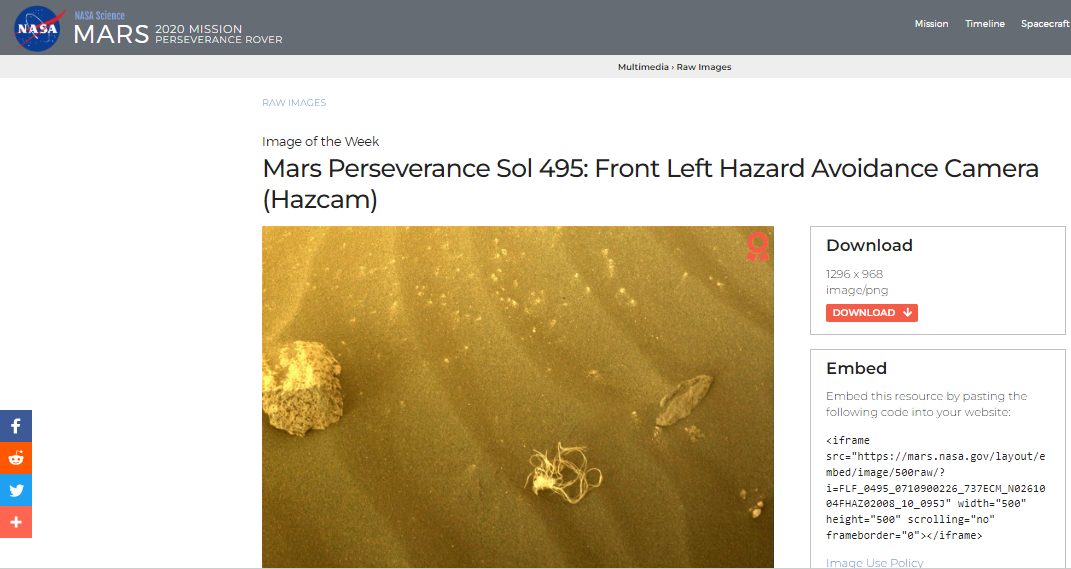Open the Spacecraft menu
The width and height of the screenshot is (1071, 569).
(1046, 24)
